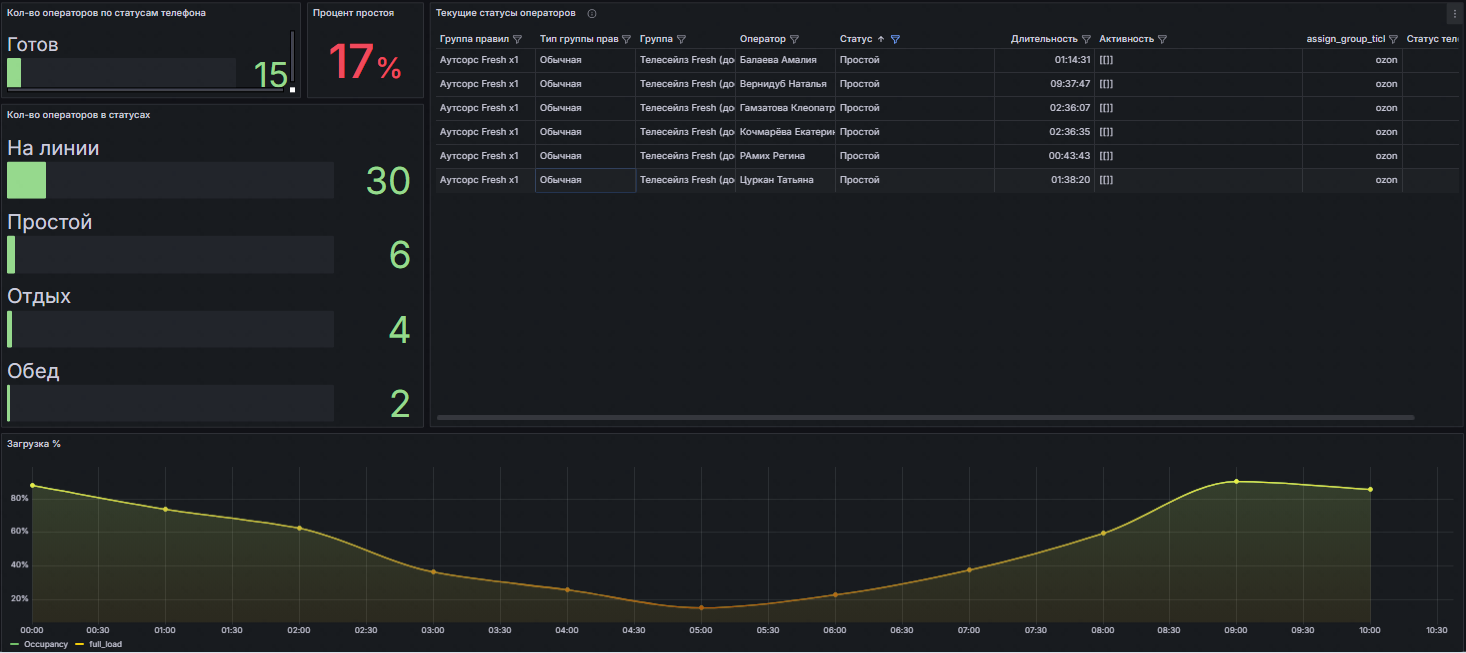The height and width of the screenshot is (653, 1466).
Task: Click the На линии value 30
Action: (388, 181)
